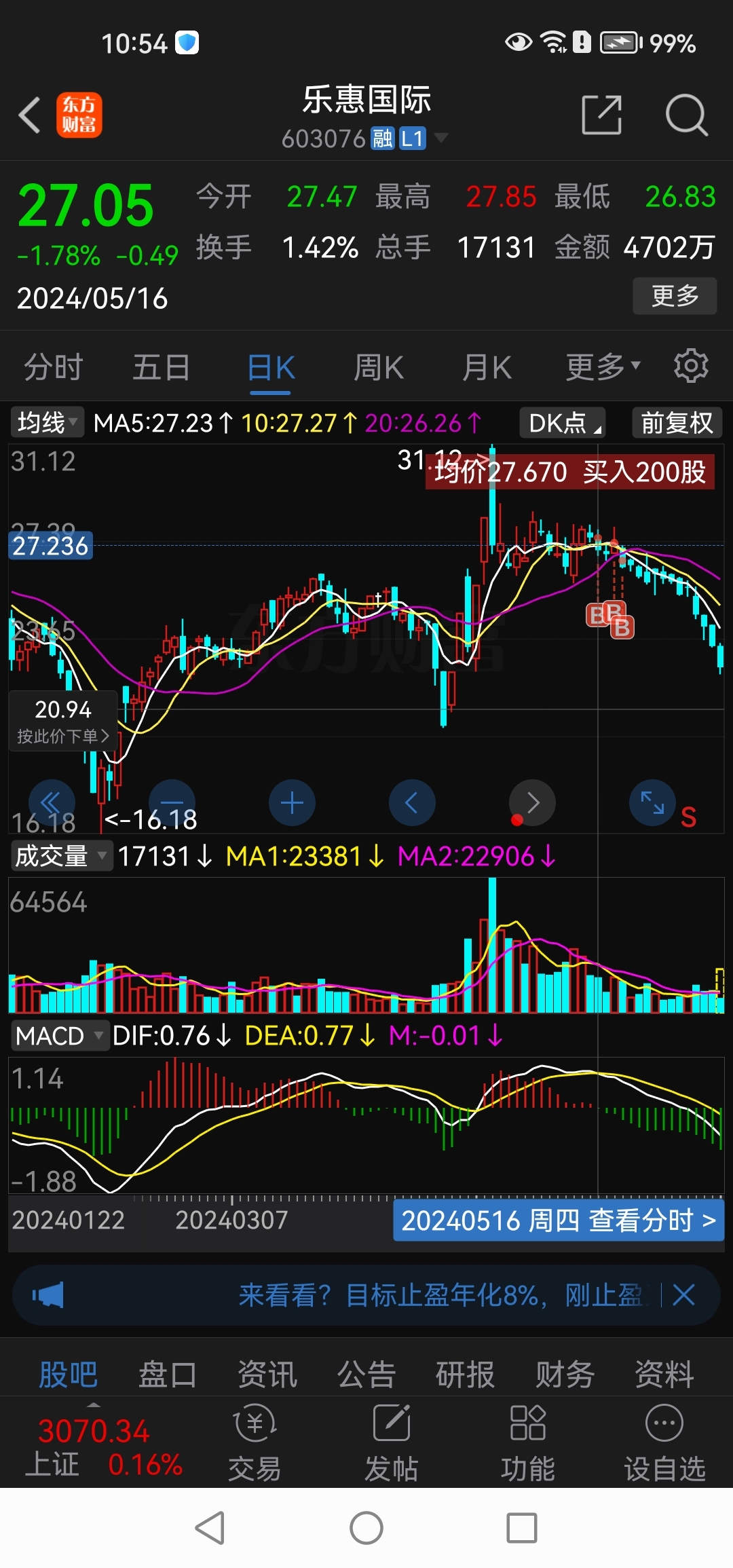Switch to 五日 tab
Screen dimensions: 733x1568
point(161,367)
